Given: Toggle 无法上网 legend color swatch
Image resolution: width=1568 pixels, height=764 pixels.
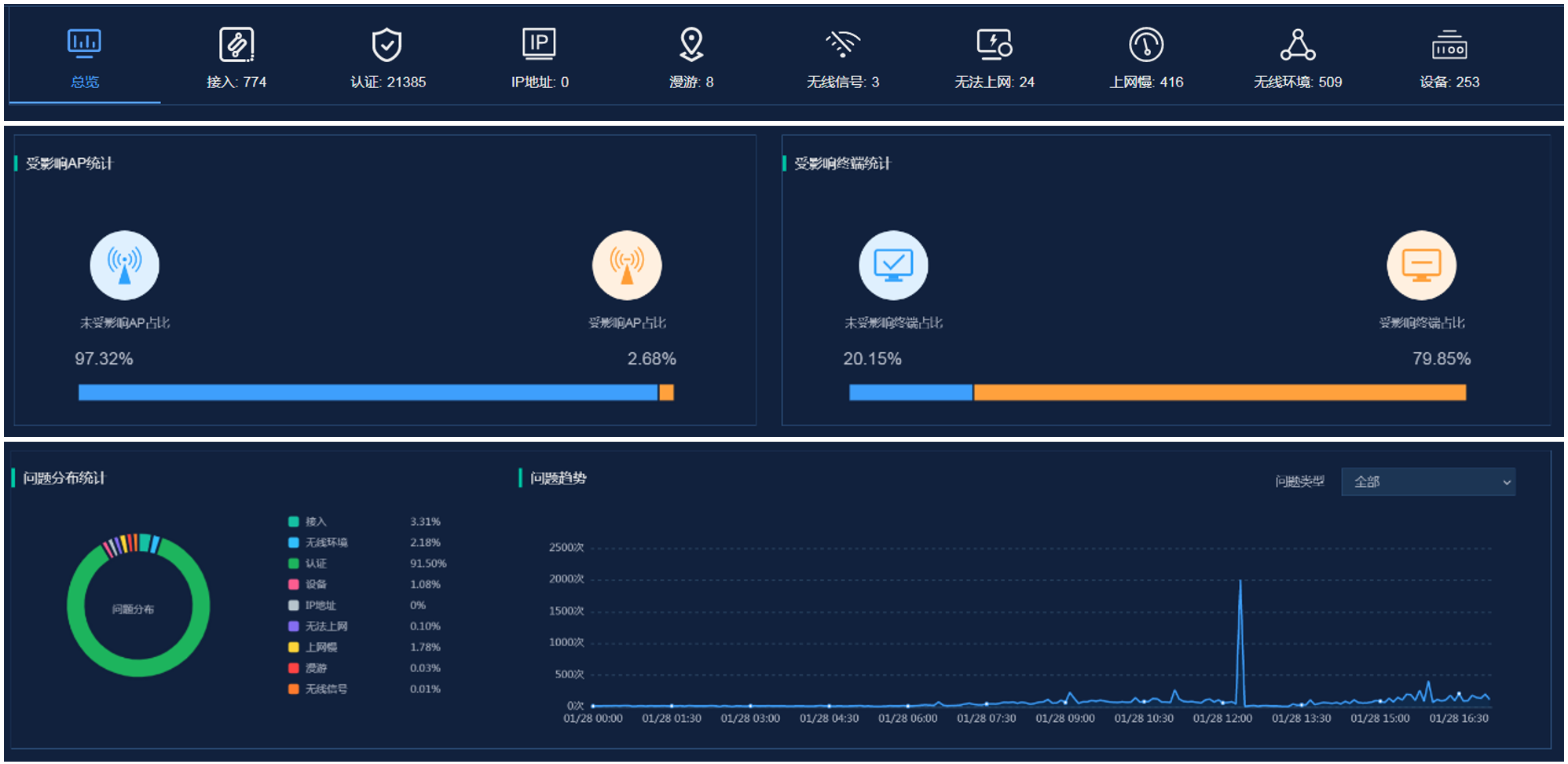Looking at the screenshot, I should [293, 626].
